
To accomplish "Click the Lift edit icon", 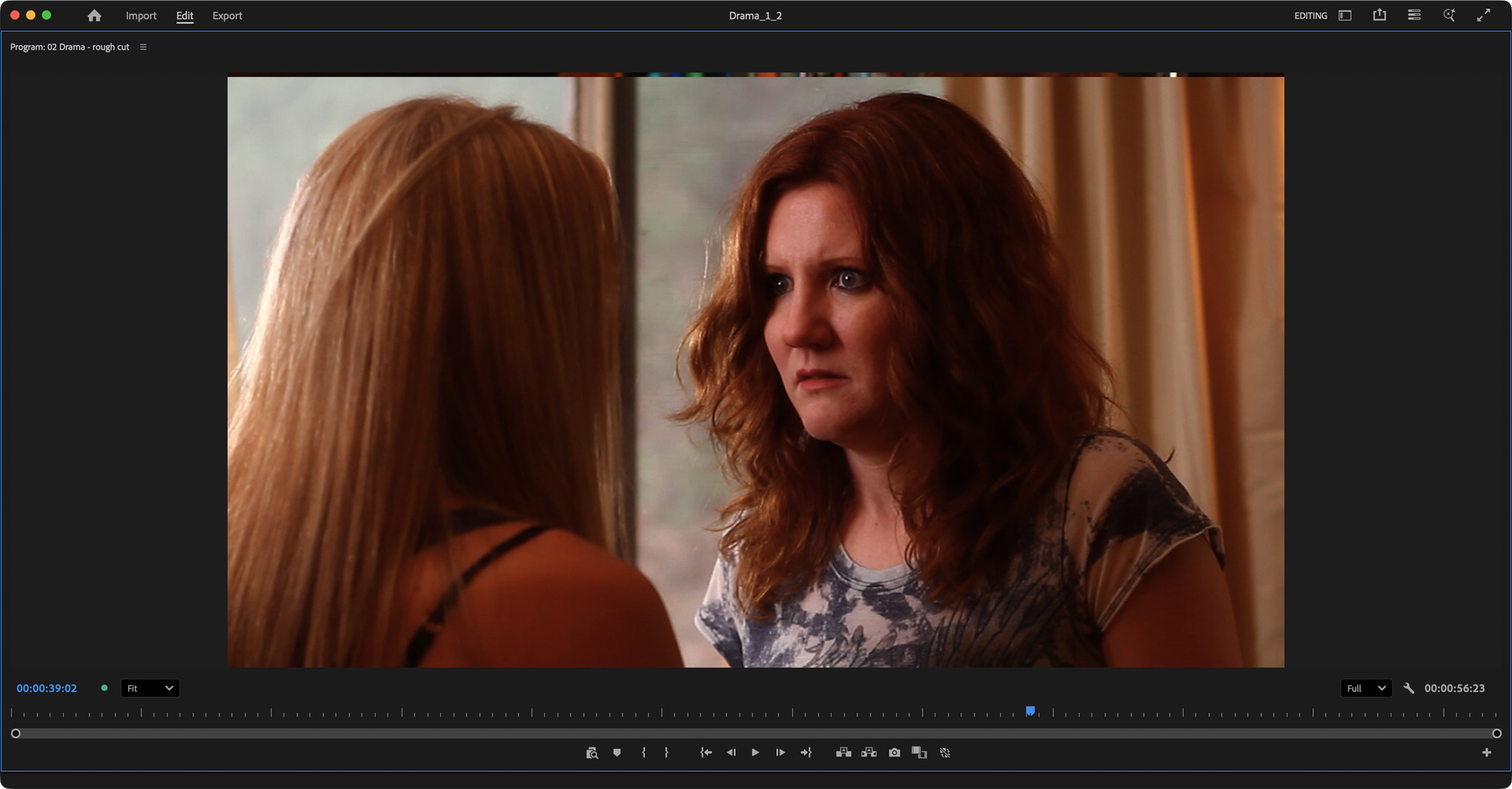I will point(843,753).
